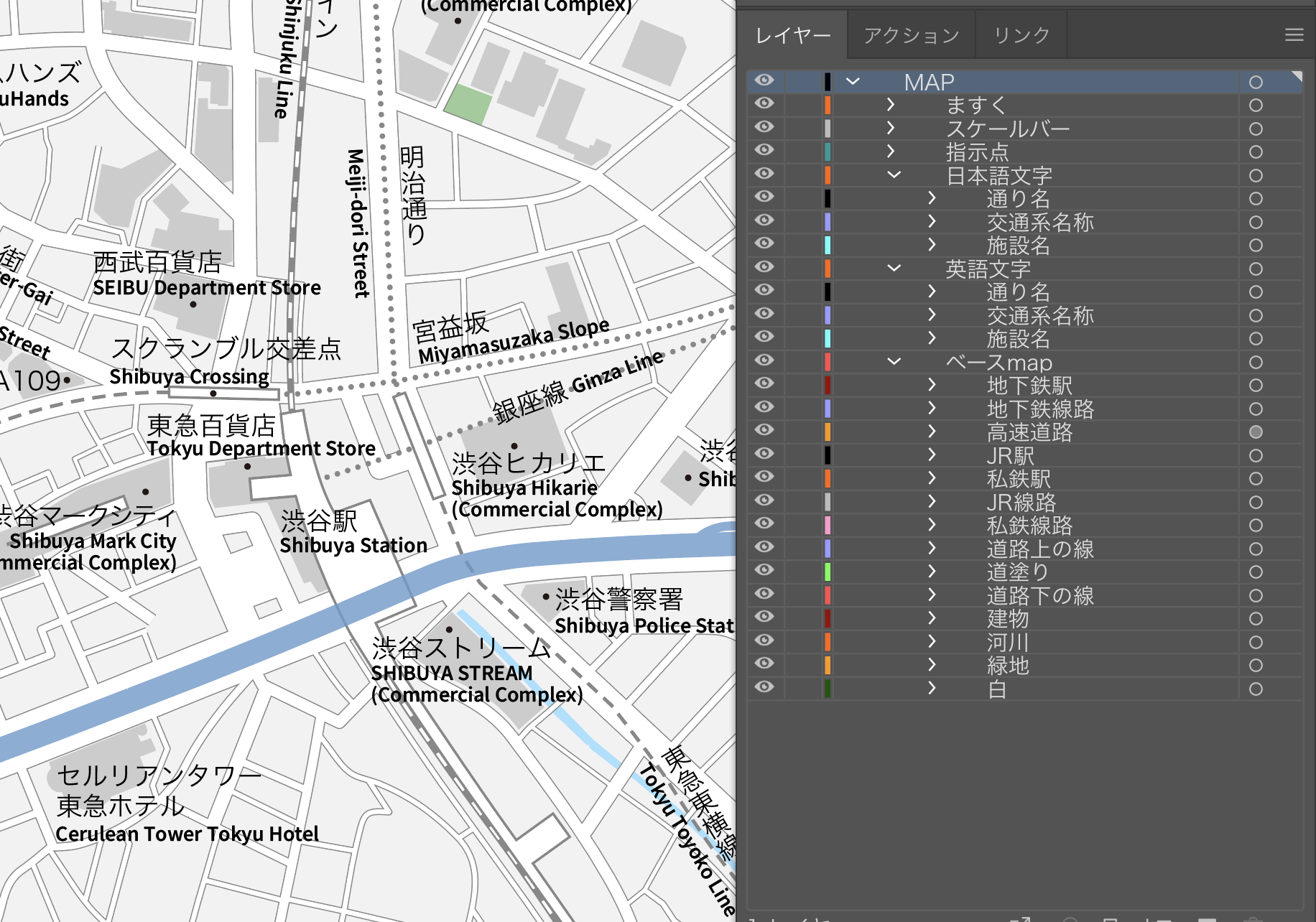Click the Miyamasuzaka Slope label on map
The image size is (1316, 922).
point(514,341)
